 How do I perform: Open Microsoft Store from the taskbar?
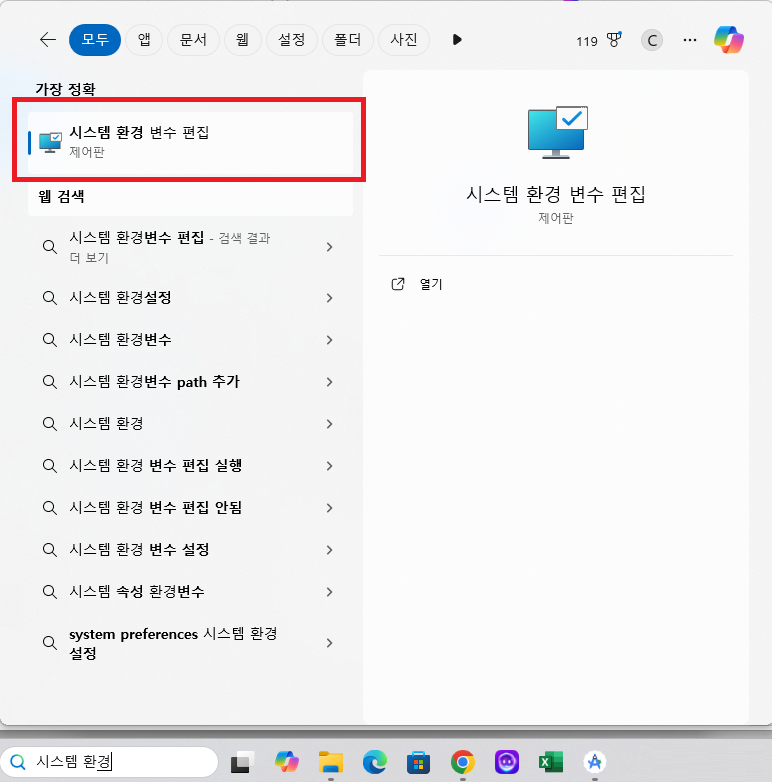coord(418,762)
